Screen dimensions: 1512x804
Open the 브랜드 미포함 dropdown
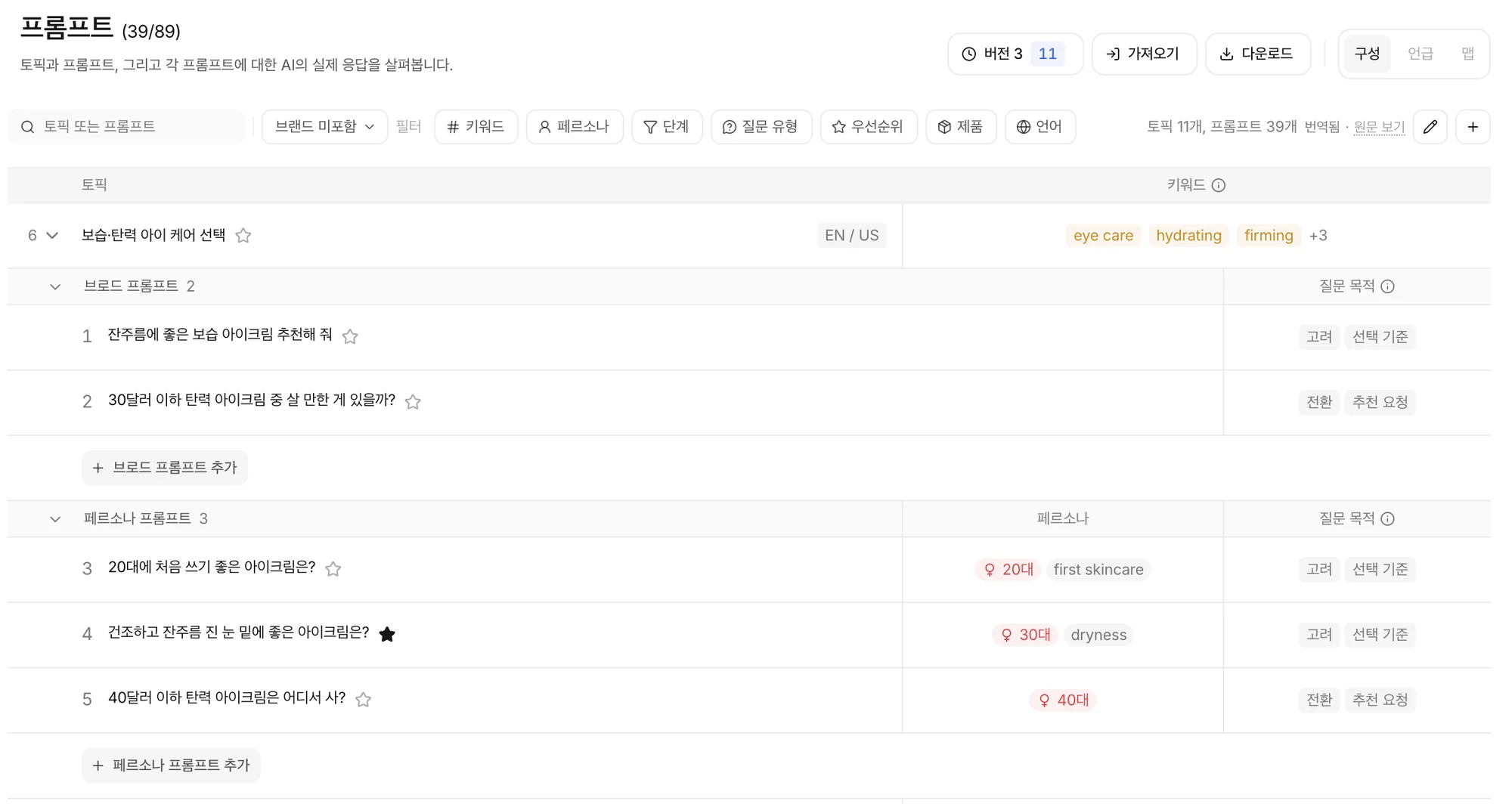click(x=324, y=127)
